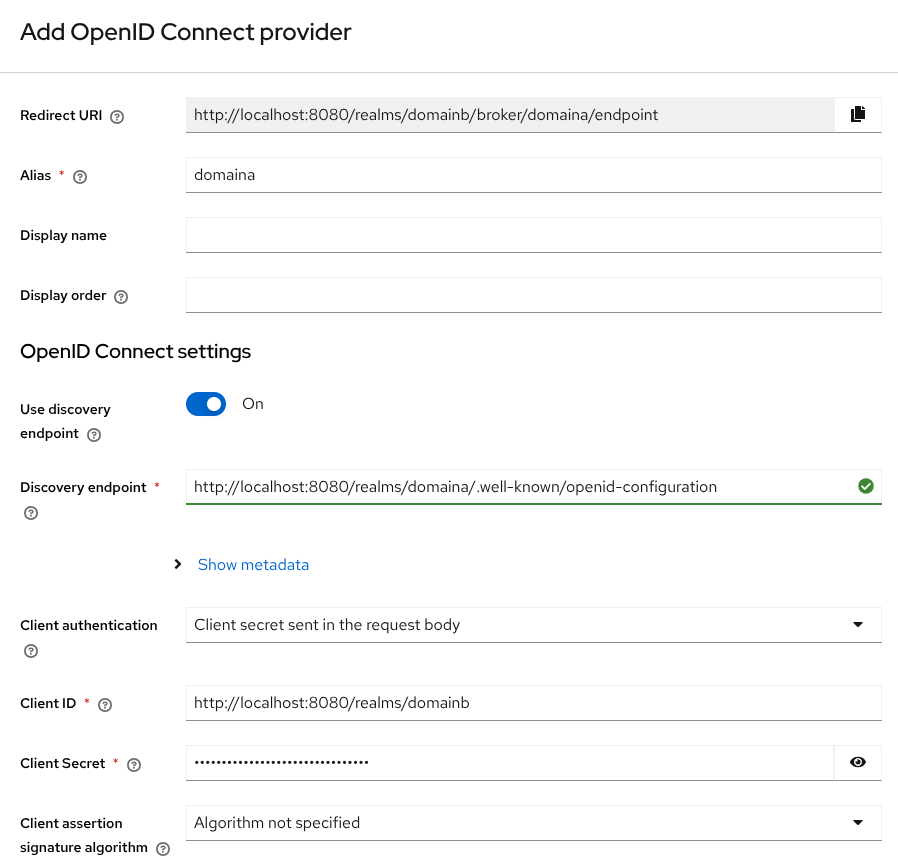The image size is (898, 861).
Task: Click the Client Secret help icon
Action: point(133,764)
